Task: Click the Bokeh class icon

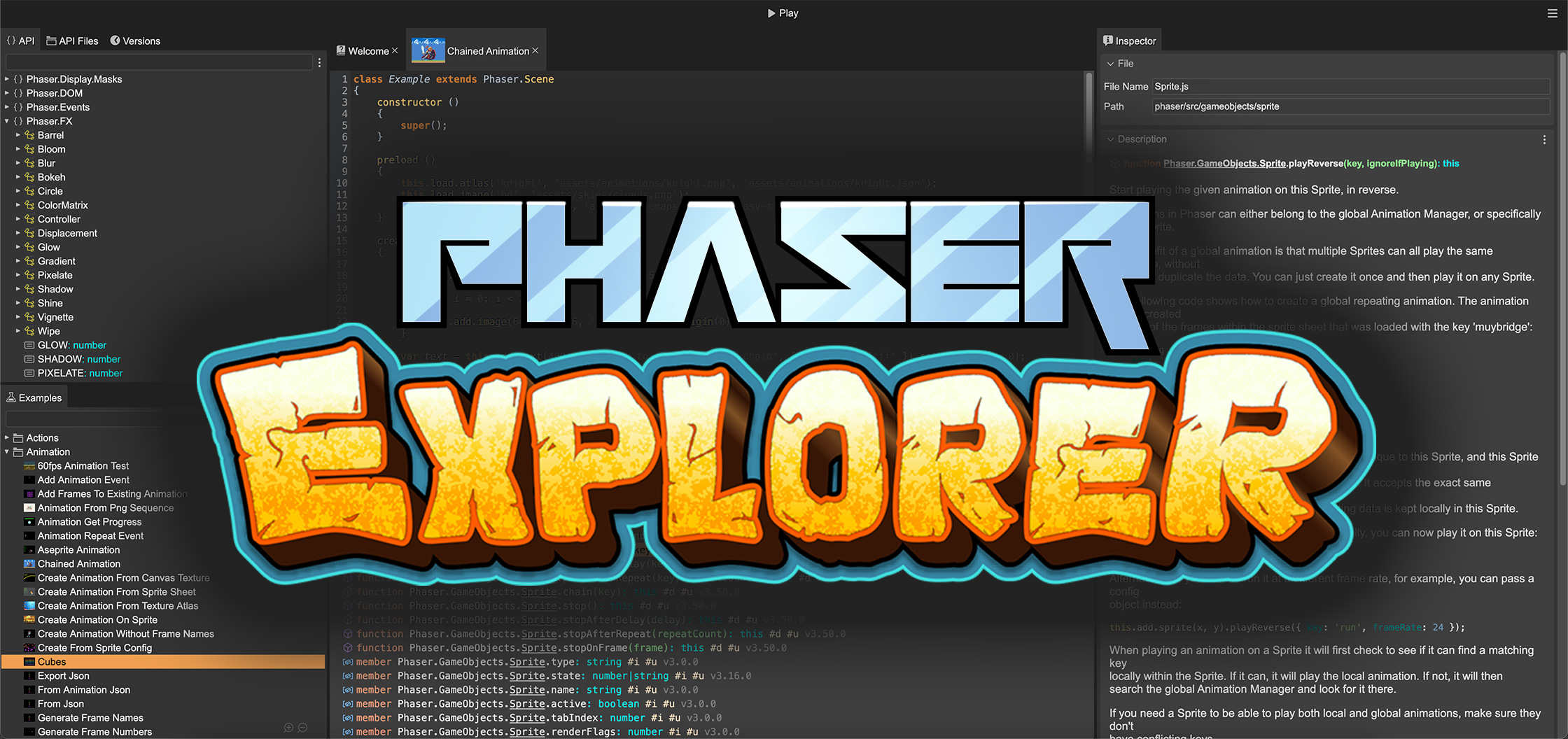Action: [x=29, y=177]
